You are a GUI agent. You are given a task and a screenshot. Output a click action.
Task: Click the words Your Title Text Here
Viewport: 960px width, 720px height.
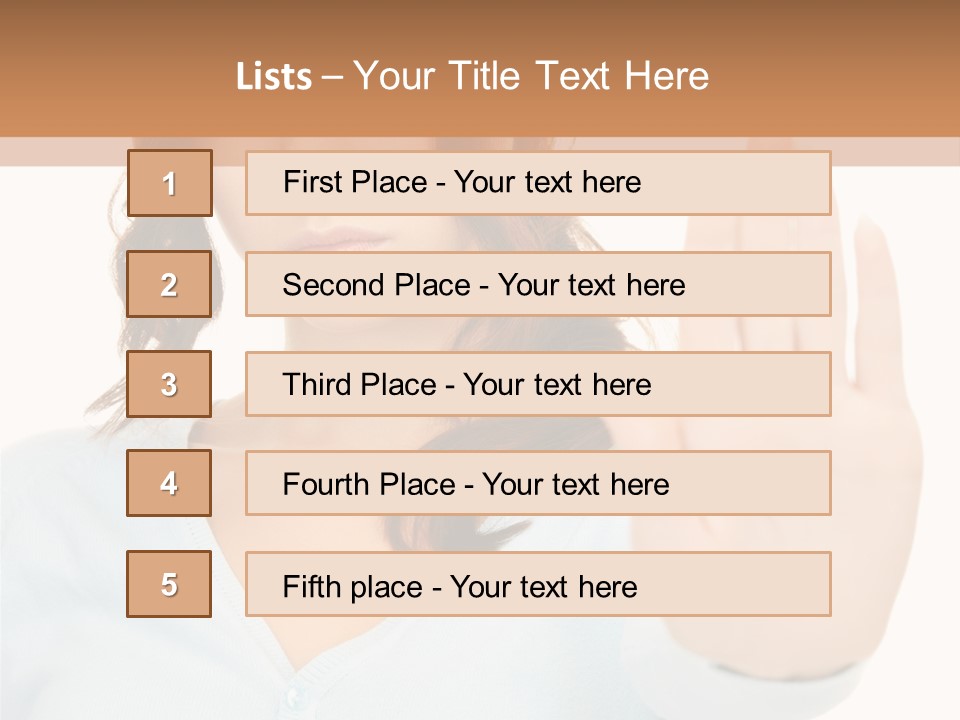[531, 76]
